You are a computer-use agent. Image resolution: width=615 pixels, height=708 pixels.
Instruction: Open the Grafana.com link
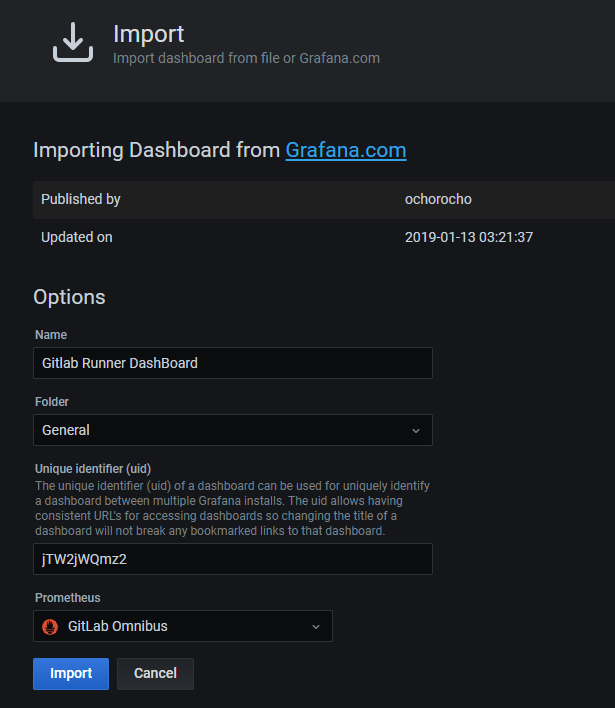(x=345, y=150)
